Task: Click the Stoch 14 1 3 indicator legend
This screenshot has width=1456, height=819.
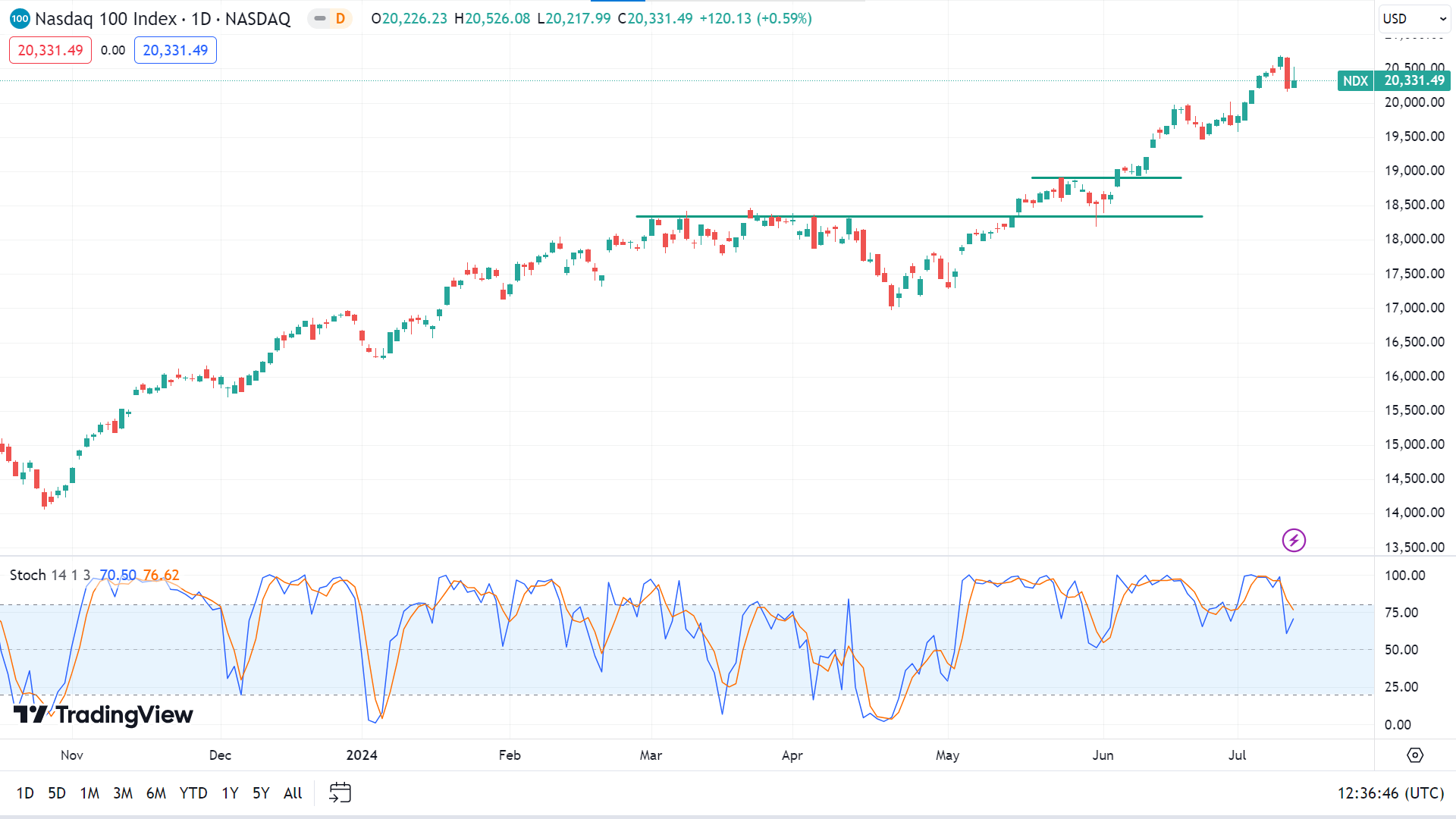Action: [50, 575]
